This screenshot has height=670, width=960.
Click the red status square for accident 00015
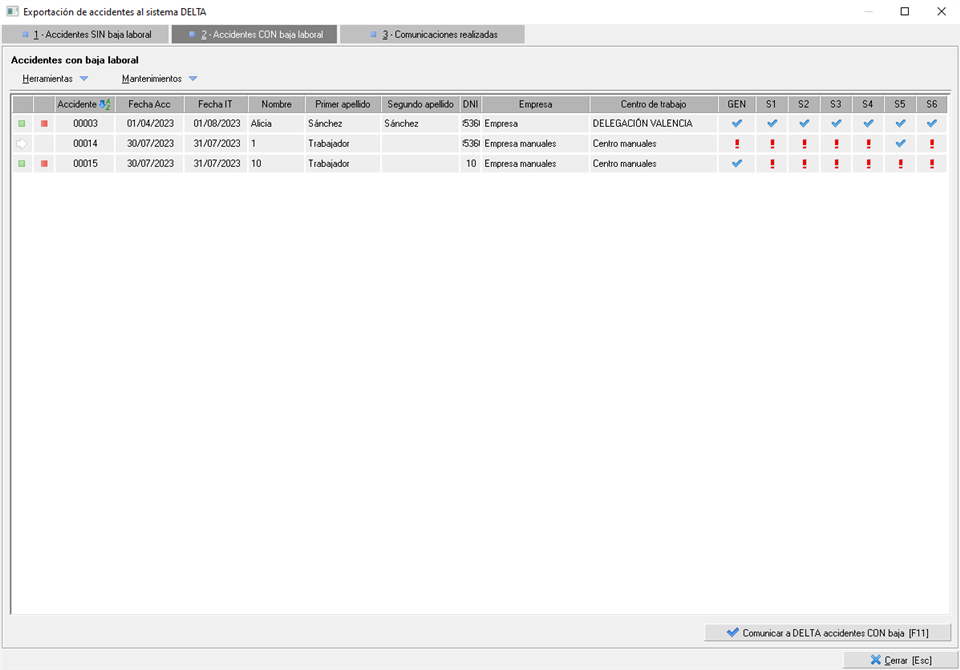click(x=44, y=164)
